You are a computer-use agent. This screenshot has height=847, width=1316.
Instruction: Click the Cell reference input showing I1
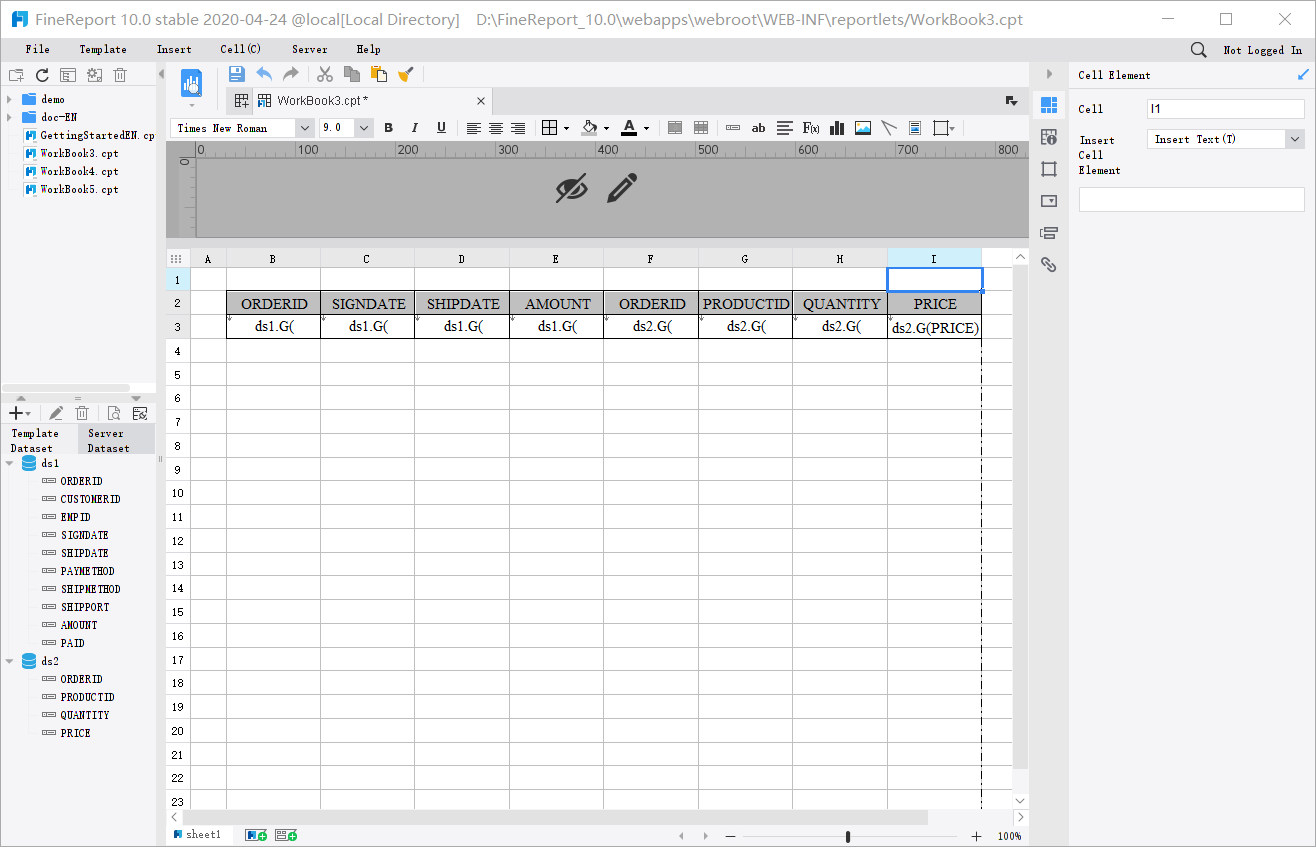1225,108
